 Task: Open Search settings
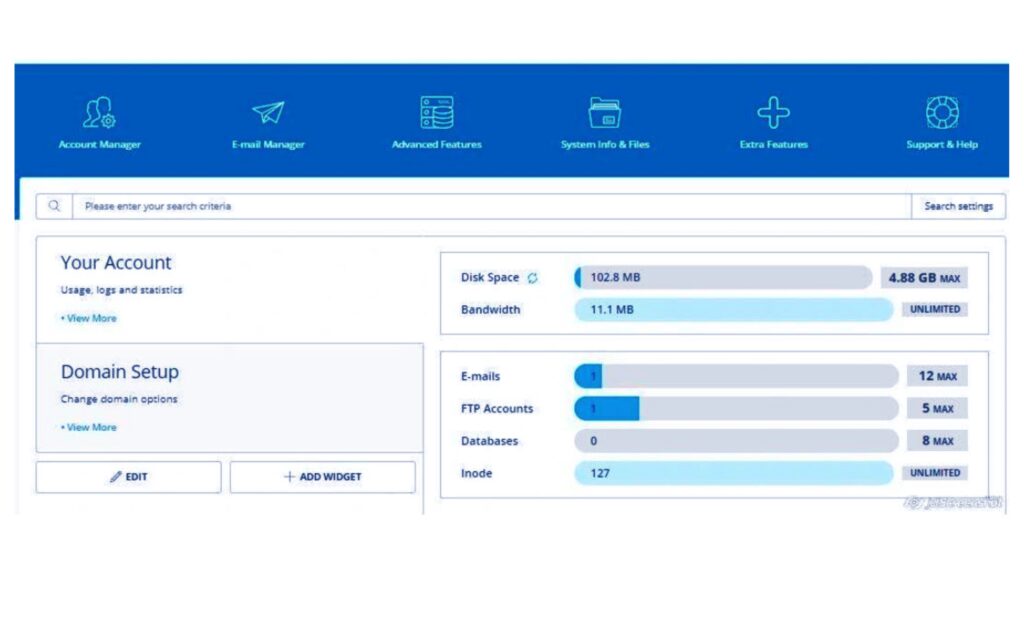tap(957, 206)
